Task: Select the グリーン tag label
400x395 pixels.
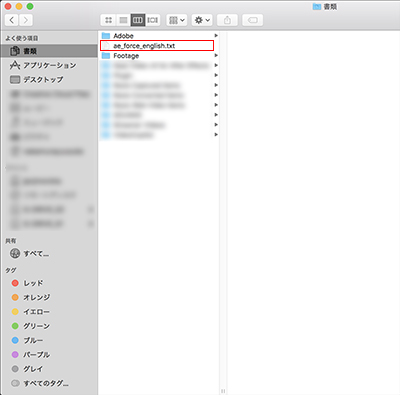Action: (x=36, y=326)
